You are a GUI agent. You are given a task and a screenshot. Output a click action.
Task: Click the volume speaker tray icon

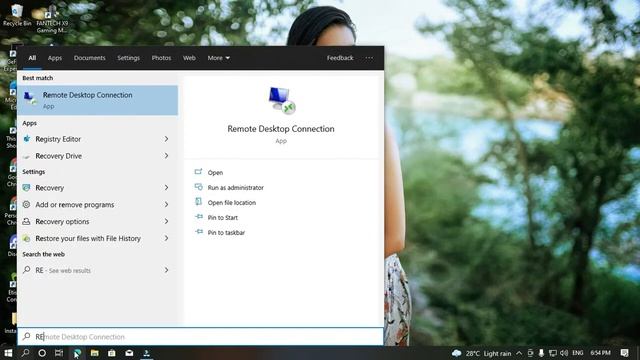pyautogui.click(x=564, y=353)
